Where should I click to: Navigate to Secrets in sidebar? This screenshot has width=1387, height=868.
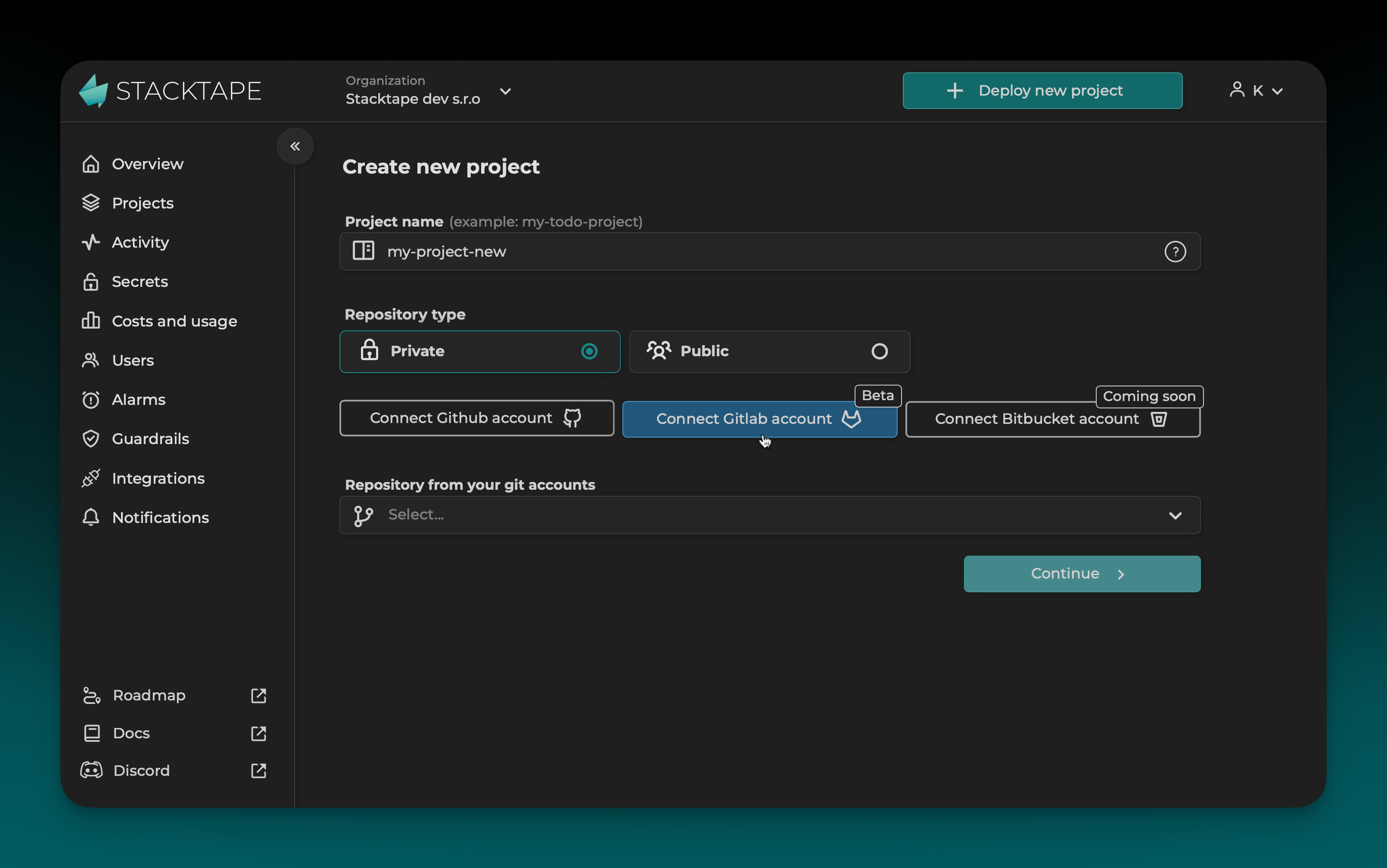tap(125, 282)
